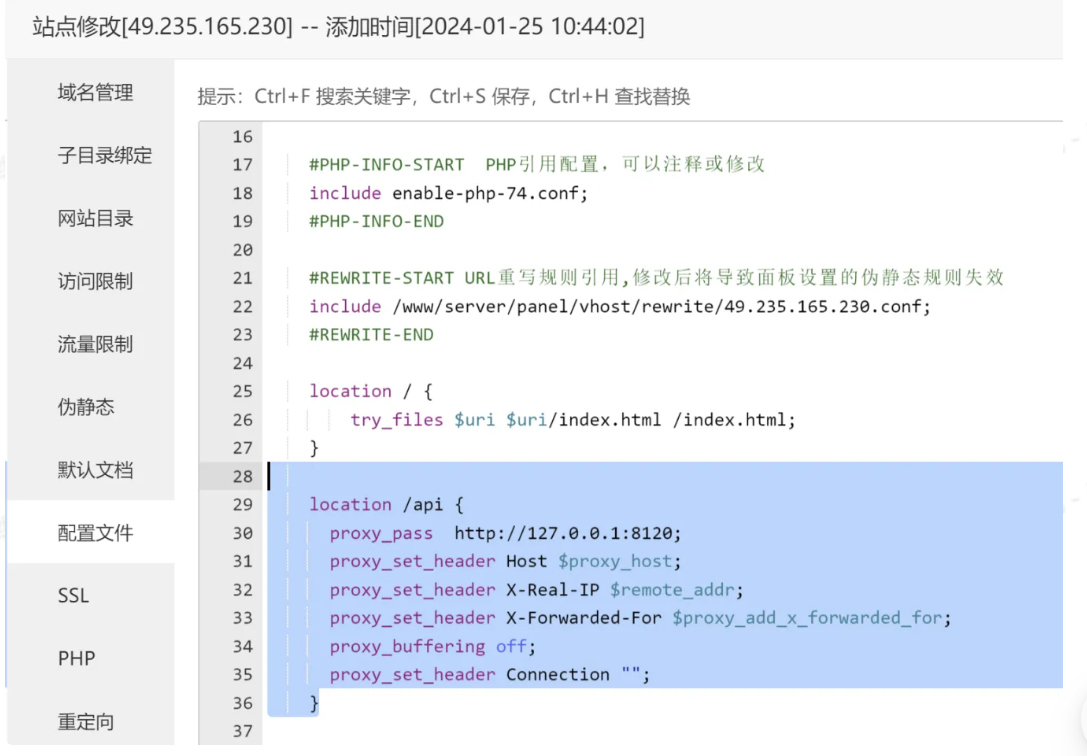Switch to the 默认文档 tab
The image size is (1087, 756).
tap(95, 470)
